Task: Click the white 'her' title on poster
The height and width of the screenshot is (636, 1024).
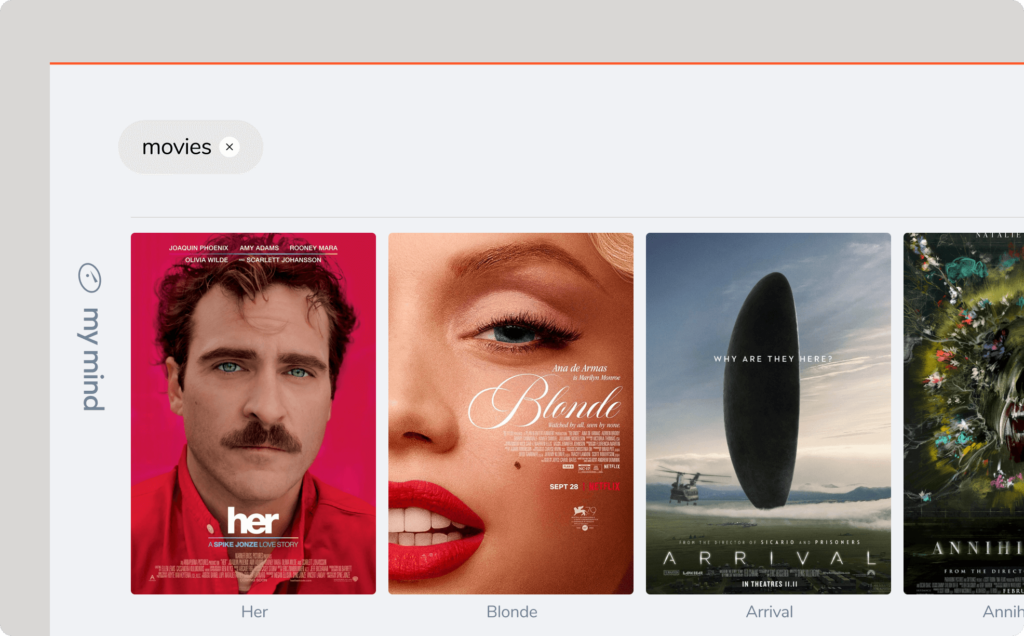Action: (x=253, y=521)
